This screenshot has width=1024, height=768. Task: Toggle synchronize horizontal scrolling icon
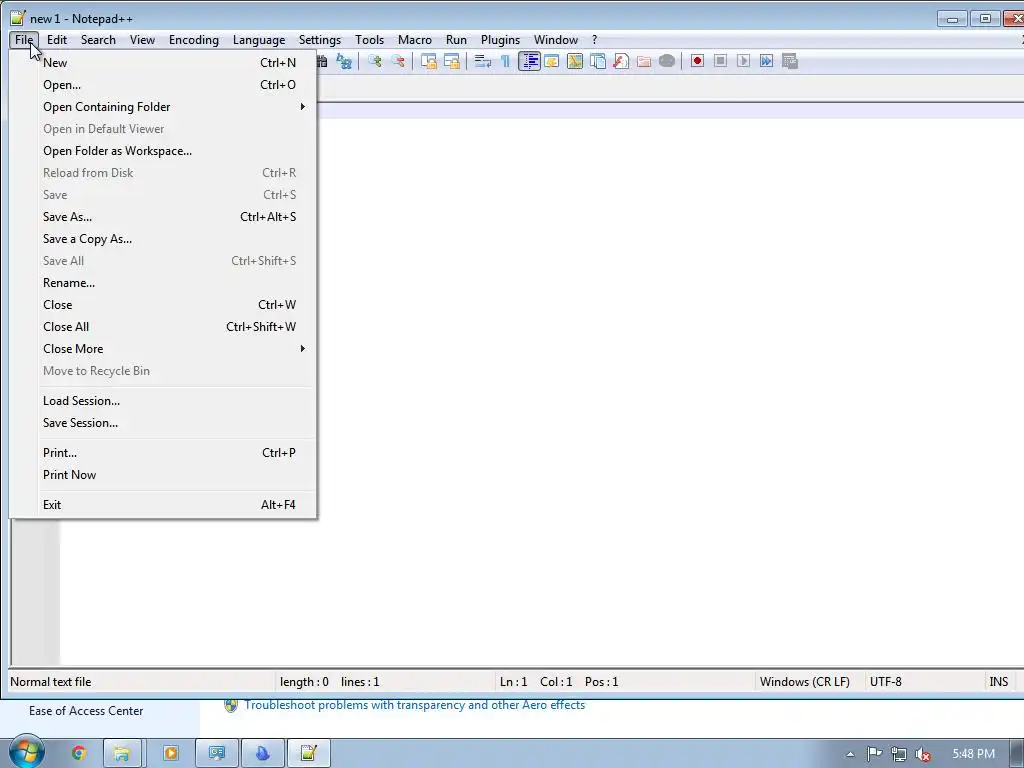pos(451,61)
